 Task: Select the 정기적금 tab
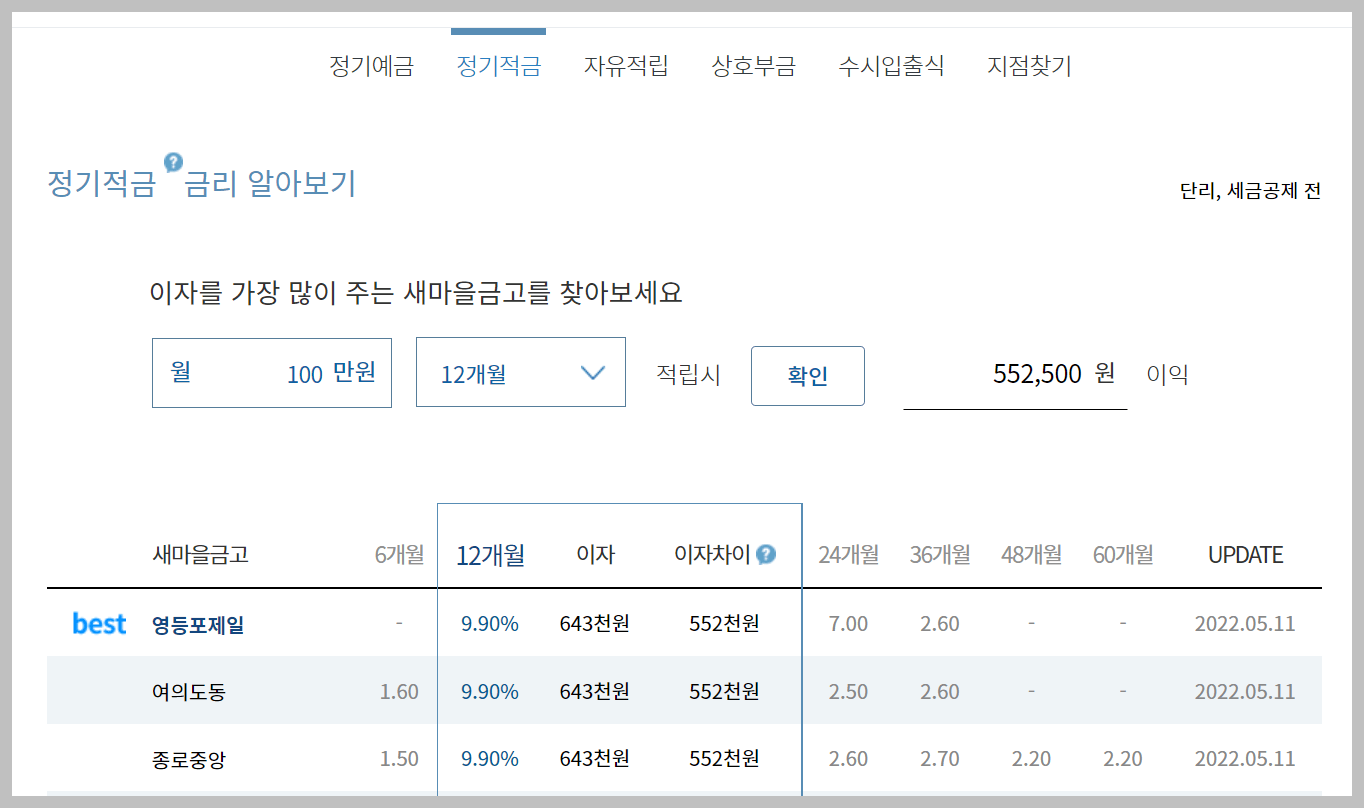tap(498, 67)
